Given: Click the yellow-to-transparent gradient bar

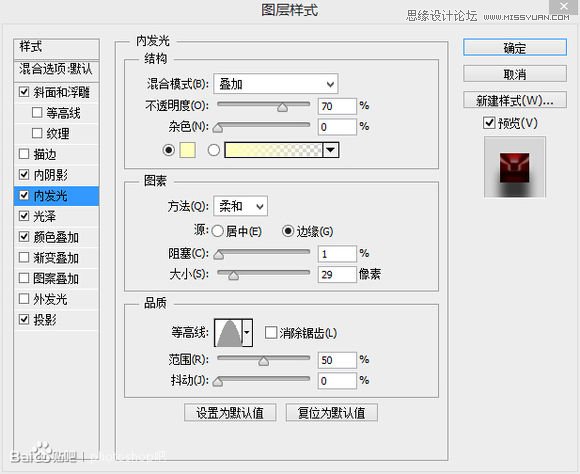Looking at the screenshot, I should tap(273, 150).
